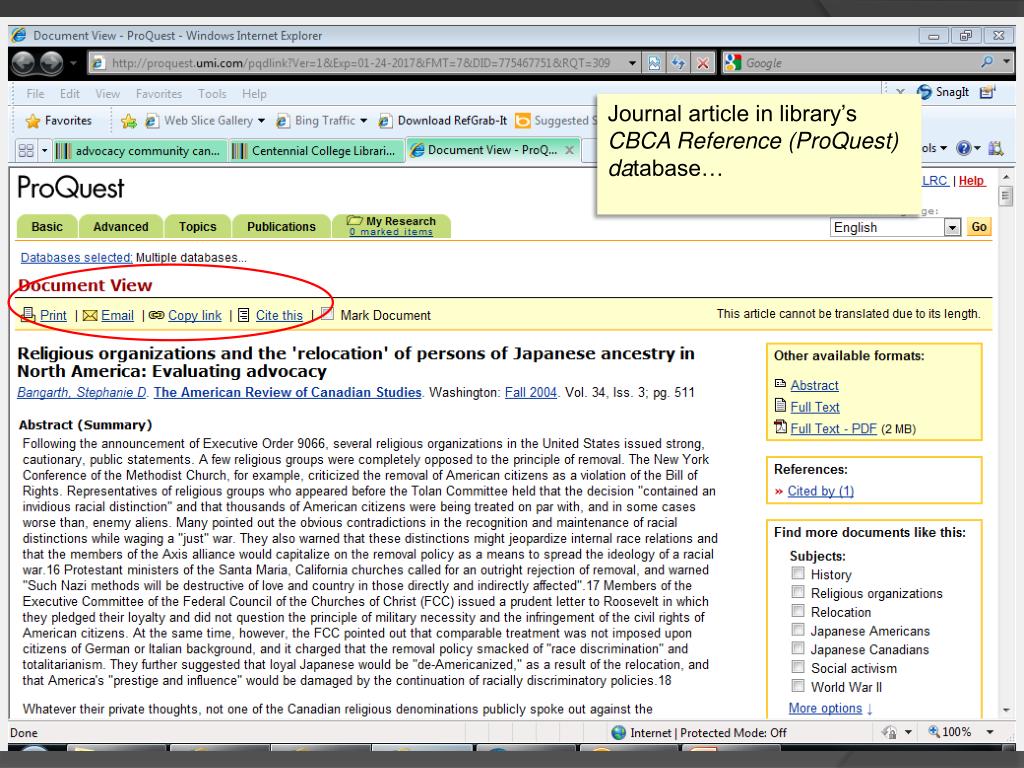This screenshot has width=1024, height=768.
Task: Close the Document View - ProQuest tab
Action: pyautogui.click(x=569, y=150)
